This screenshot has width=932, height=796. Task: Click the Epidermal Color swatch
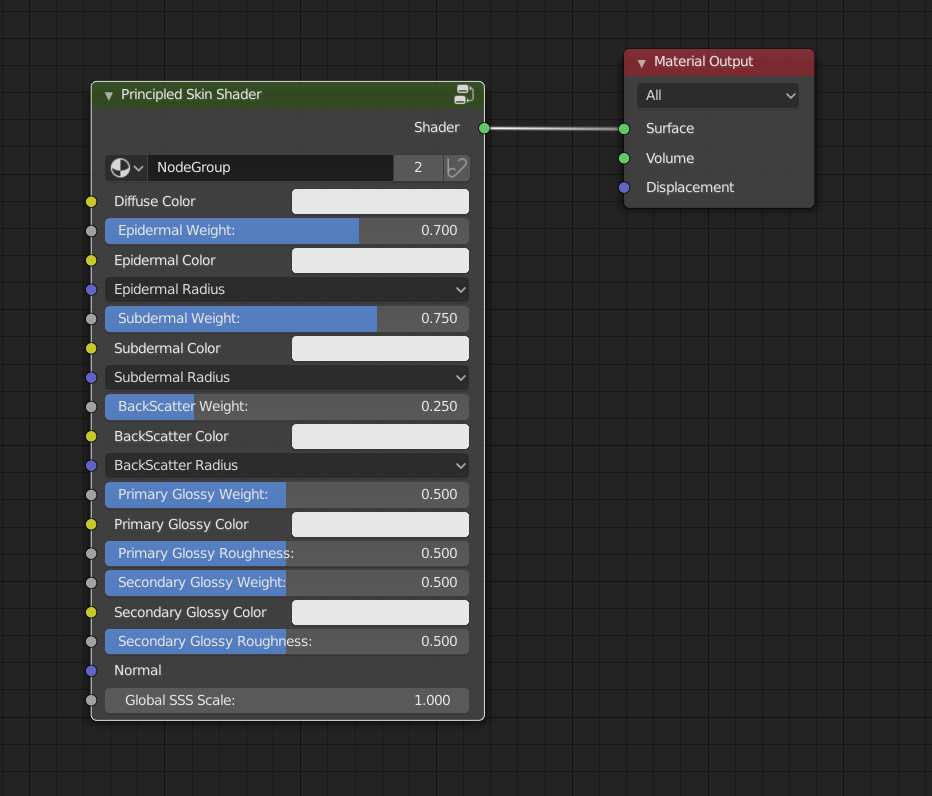pyautogui.click(x=380, y=260)
